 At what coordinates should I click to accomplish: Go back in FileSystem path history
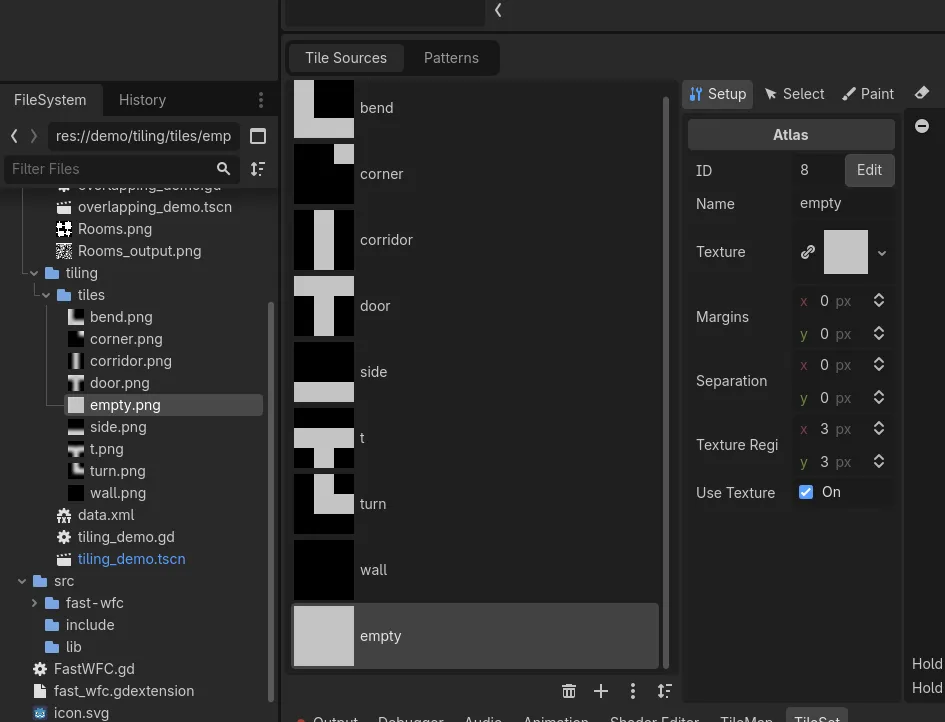(x=14, y=136)
